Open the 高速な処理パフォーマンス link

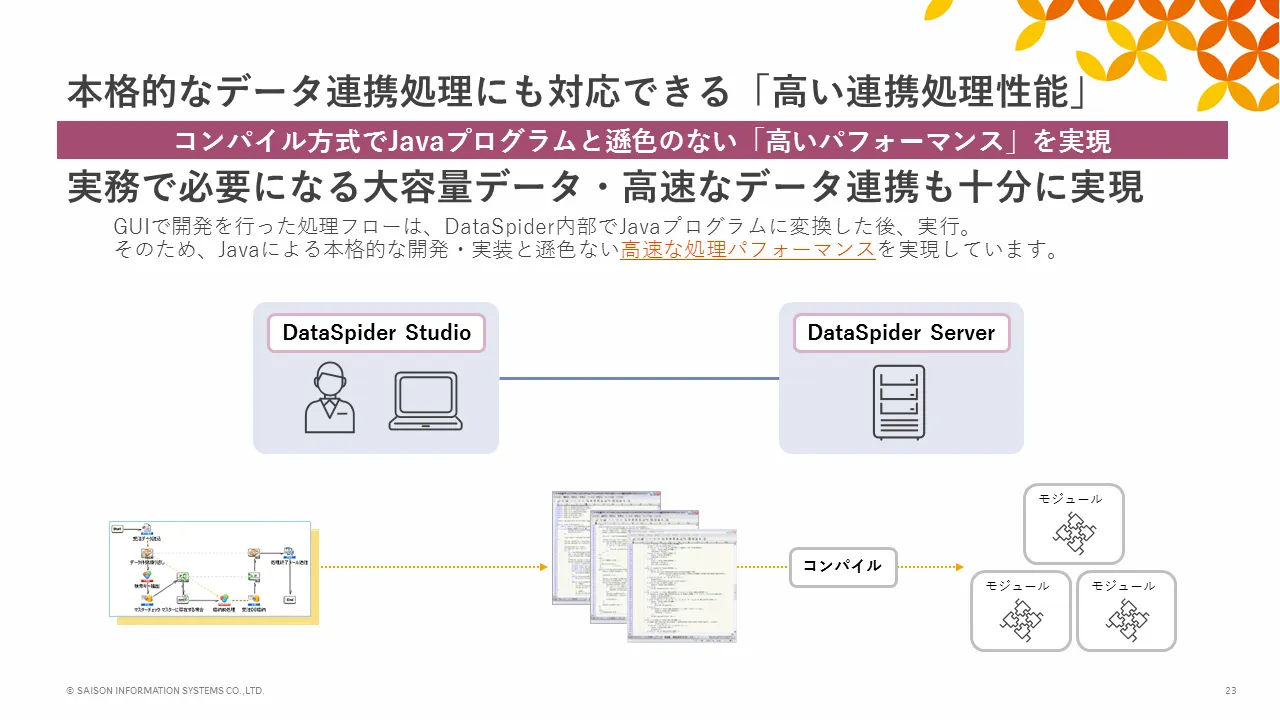click(x=748, y=250)
